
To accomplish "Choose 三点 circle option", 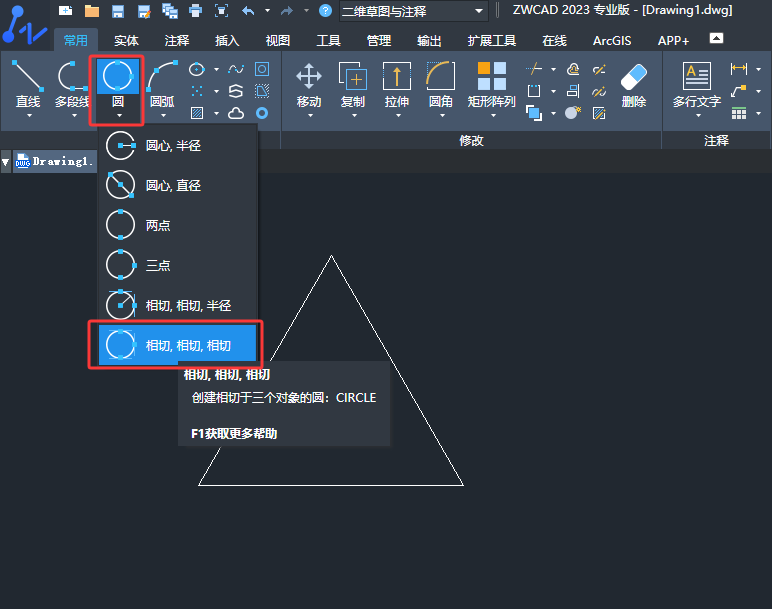I will coord(178,265).
